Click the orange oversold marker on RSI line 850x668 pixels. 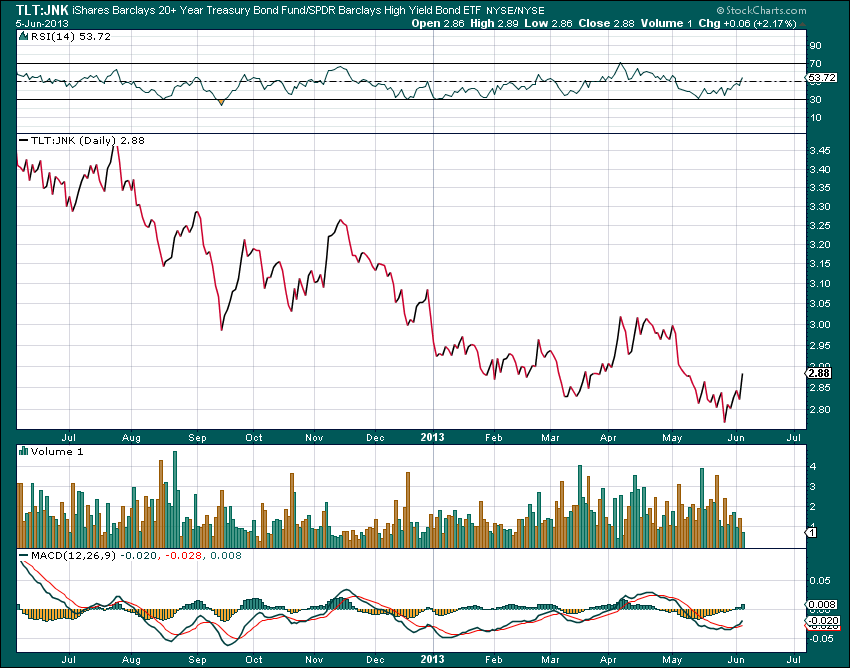[x=221, y=102]
